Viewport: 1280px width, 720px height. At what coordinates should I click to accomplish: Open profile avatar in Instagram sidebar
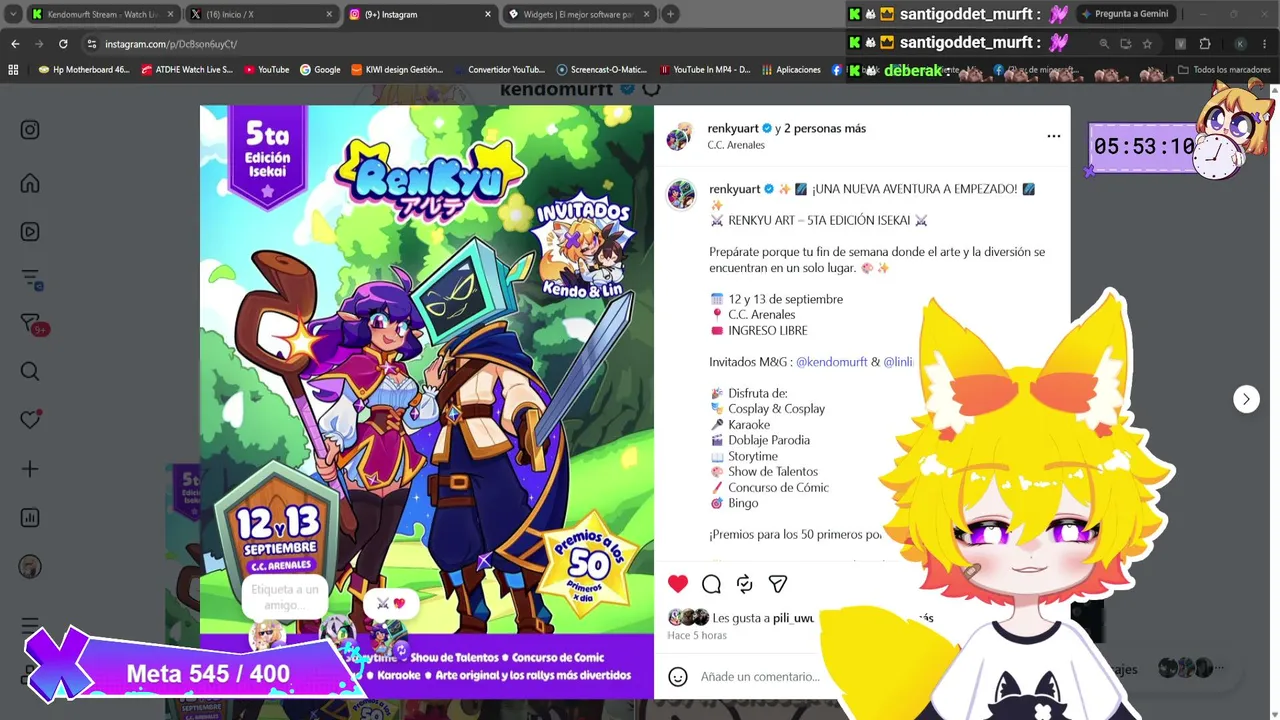30,567
